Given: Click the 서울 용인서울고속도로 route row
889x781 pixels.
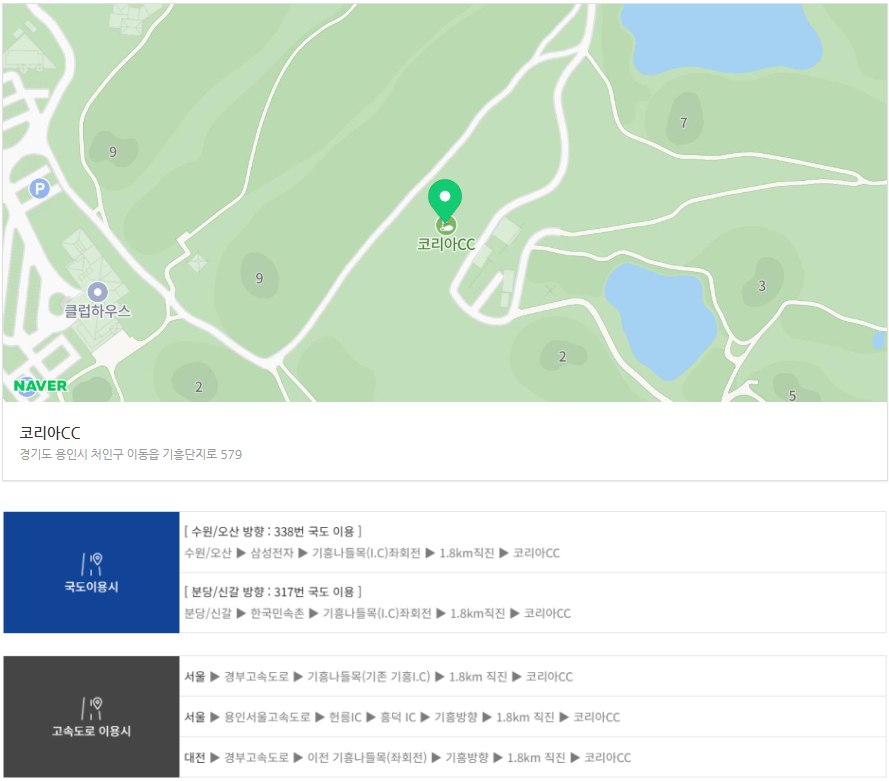Looking at the screenshot, I should (402, 717).
